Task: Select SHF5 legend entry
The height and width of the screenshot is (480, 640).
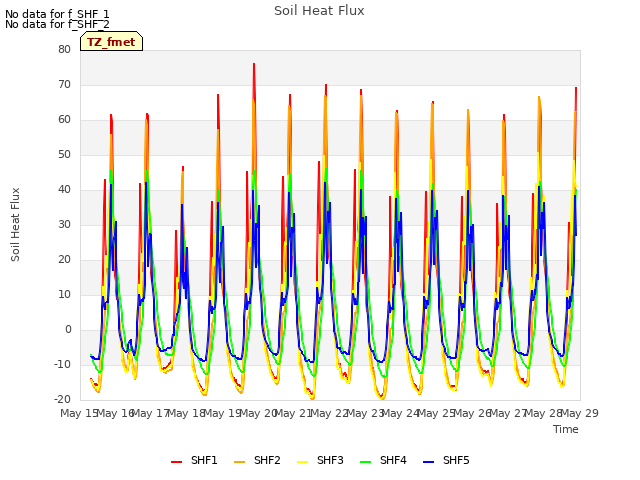Action: point(447,460)
